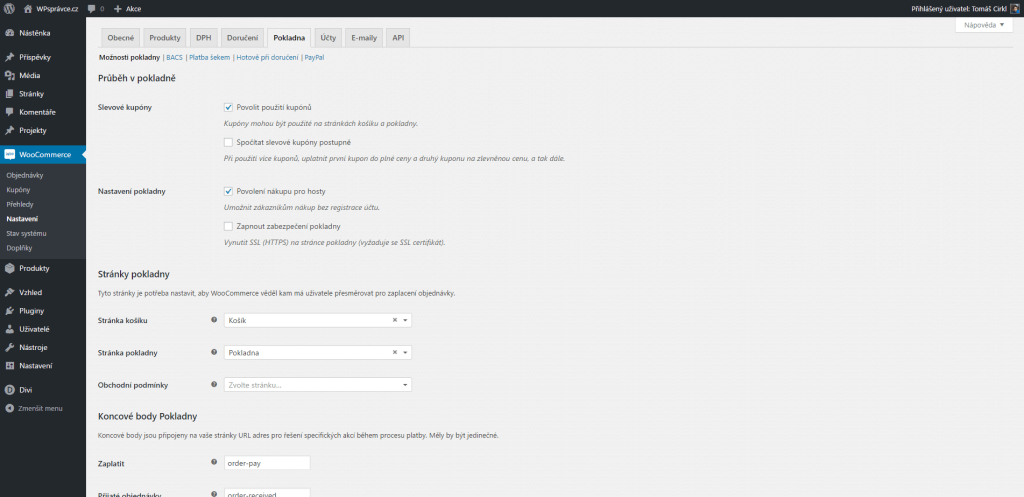The width and height of the screenshot is (1024, 497).
Task: Click the Uživatelé person icon
Action: (x=9, y=329)
